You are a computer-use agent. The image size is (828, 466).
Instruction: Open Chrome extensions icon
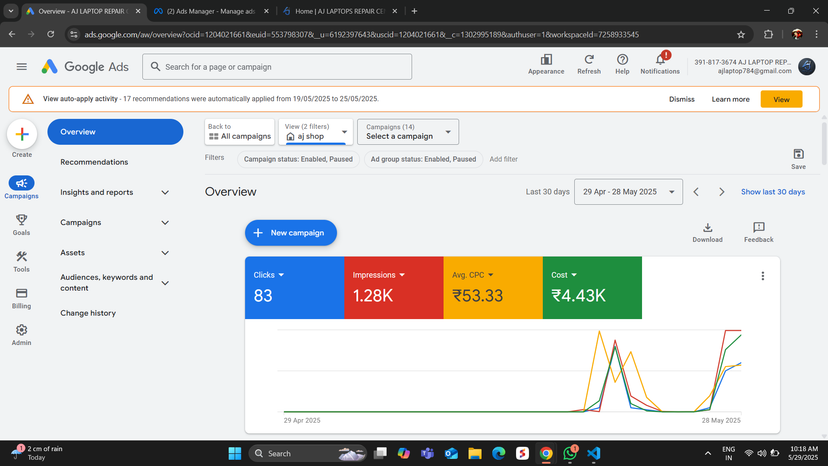click(768, 34)
